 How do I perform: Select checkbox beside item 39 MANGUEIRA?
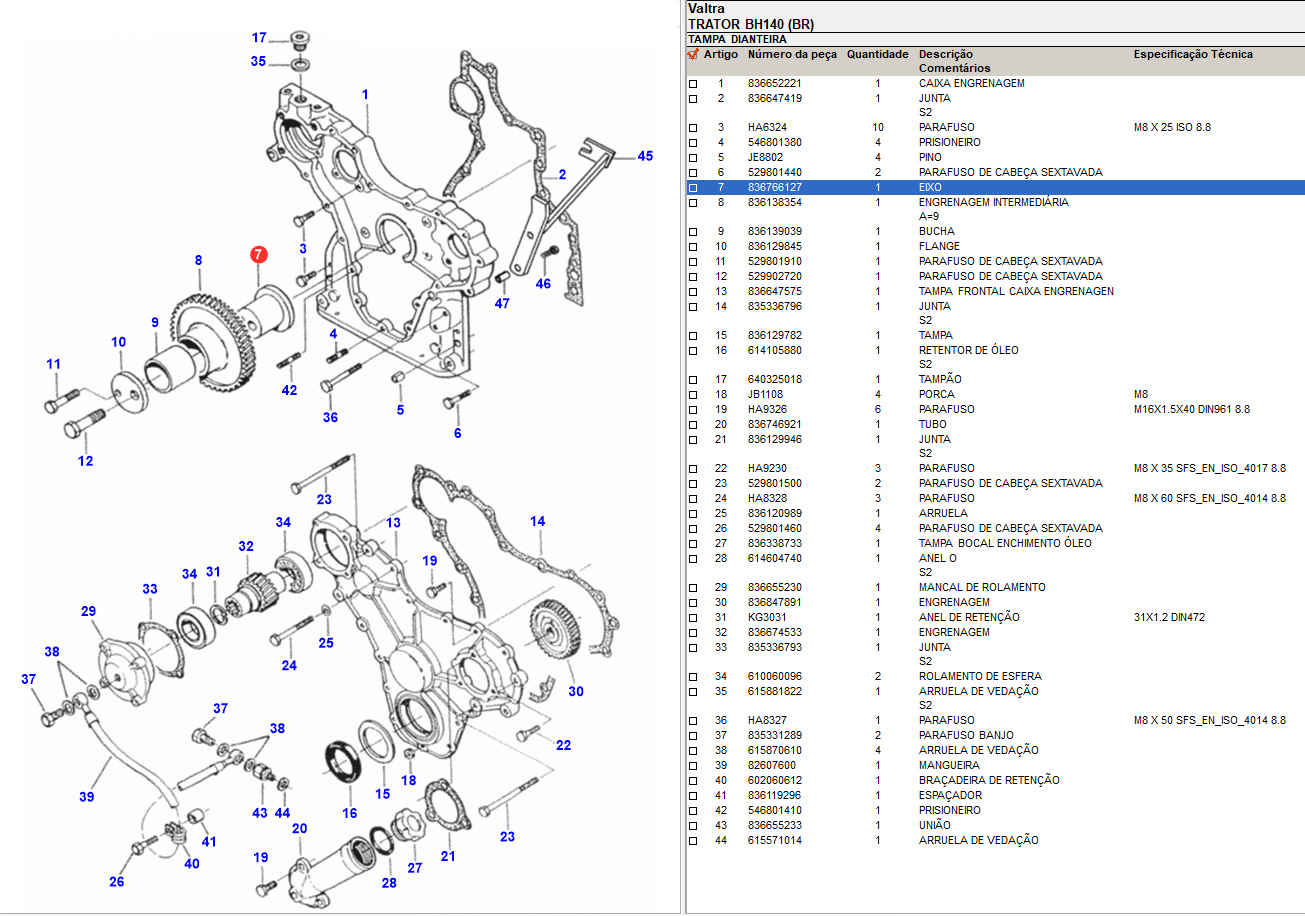coord(693,766)
